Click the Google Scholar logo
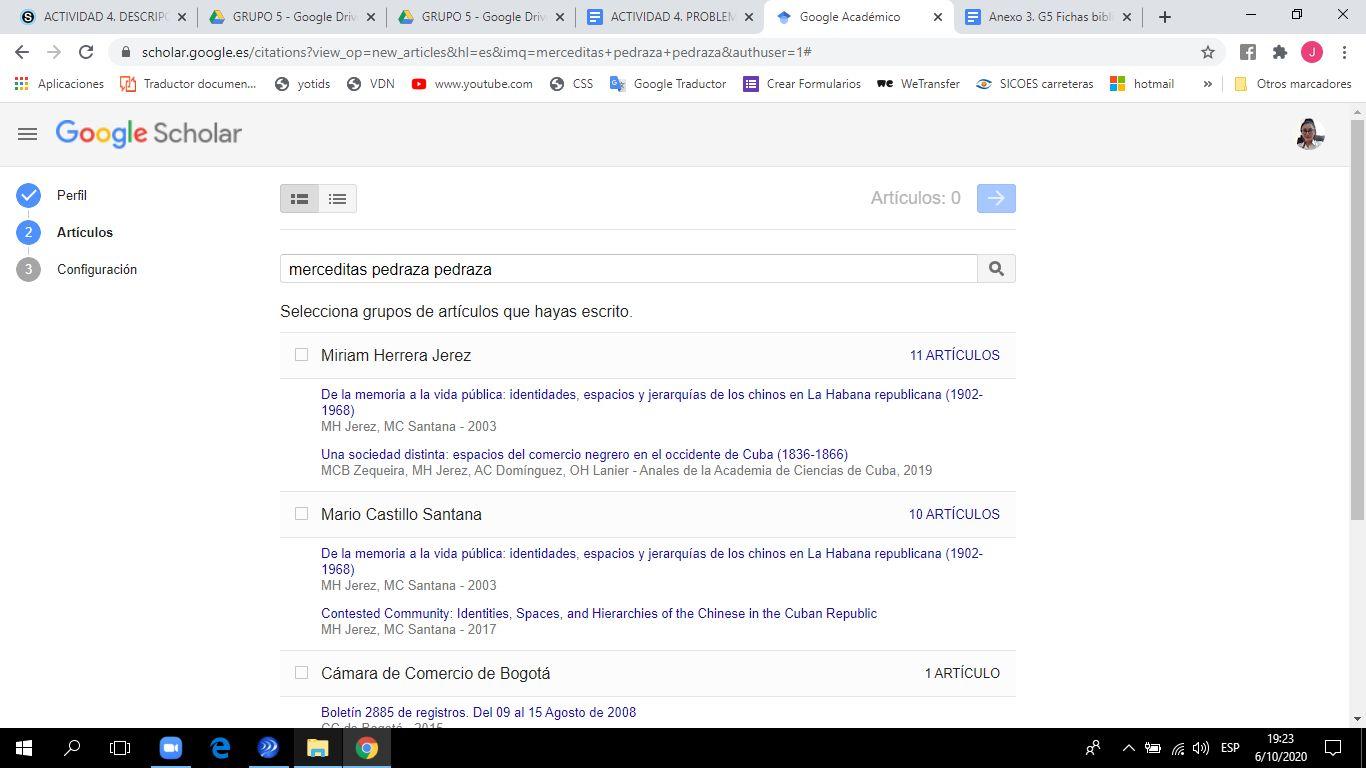Screen dimensions: 1366x768 coord(149,133)
